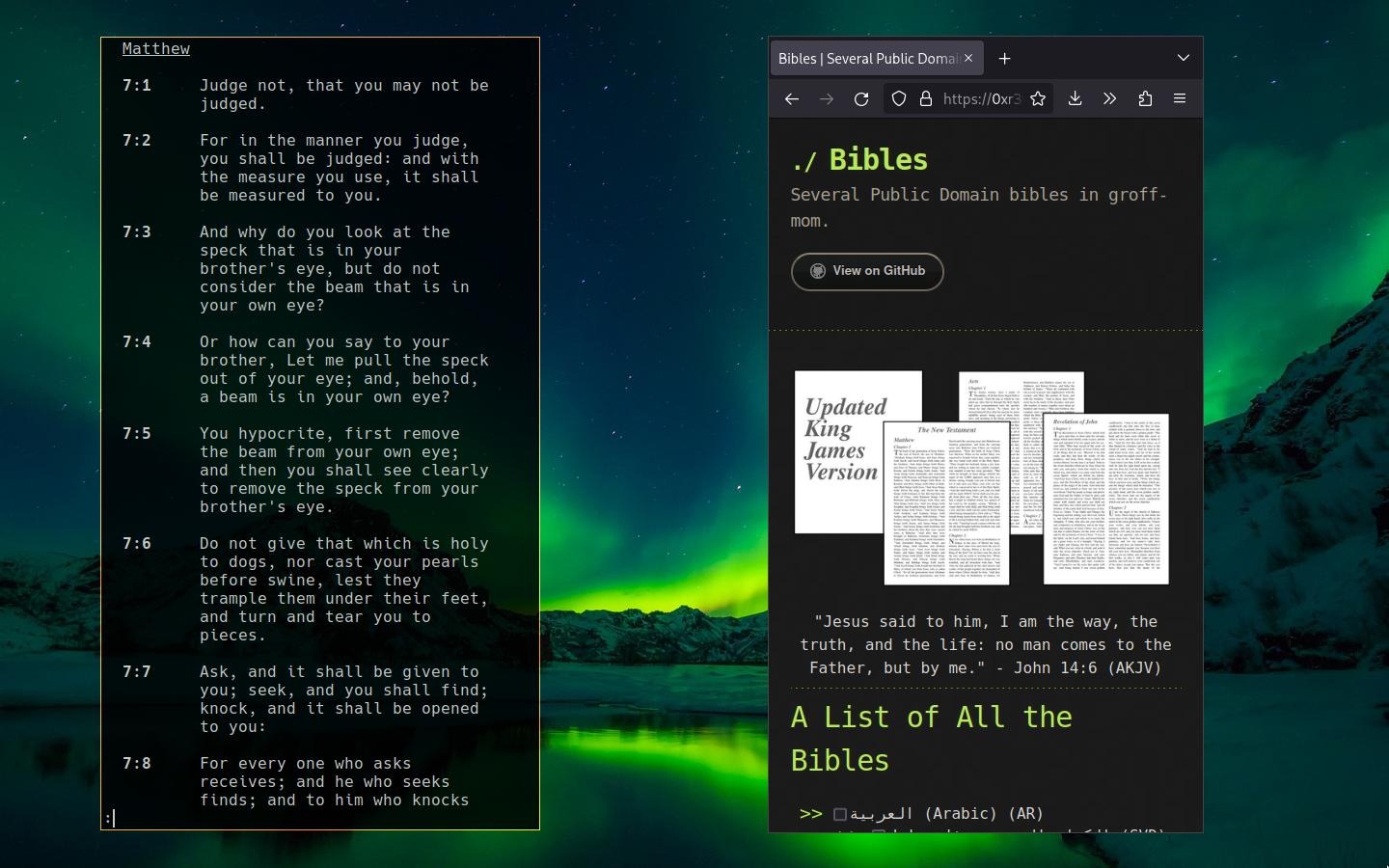Image resolution: width=1389 pixels, height=868 pixels.
Task: Open the extensions puzzle icon
Action: pyautogui.click(x=1145, y=98)
